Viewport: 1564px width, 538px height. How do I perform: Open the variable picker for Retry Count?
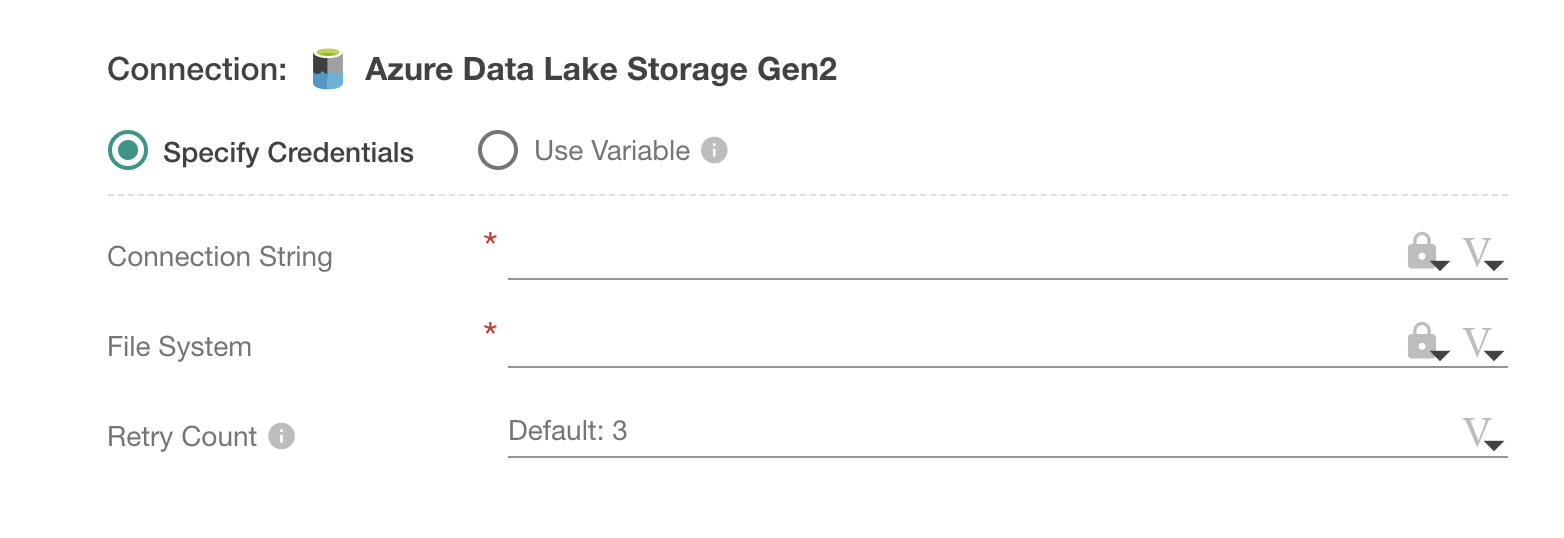click(x=1480, y=433)
